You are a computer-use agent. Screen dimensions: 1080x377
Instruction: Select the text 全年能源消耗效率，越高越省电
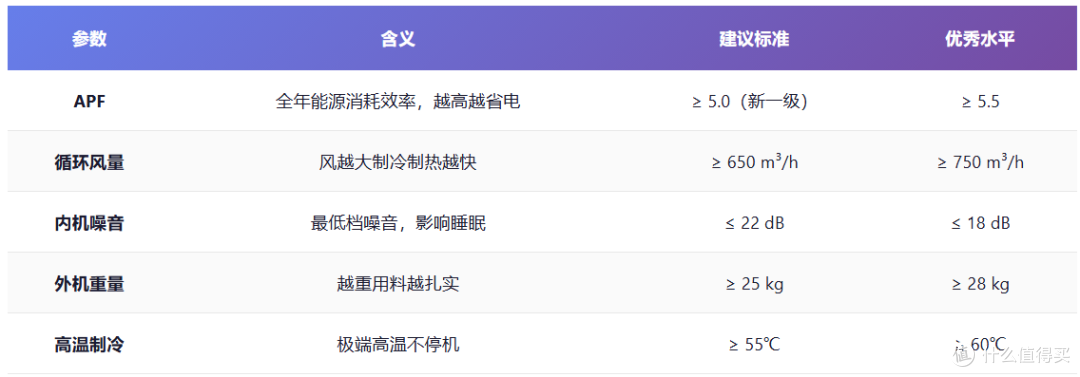[397, 102]
